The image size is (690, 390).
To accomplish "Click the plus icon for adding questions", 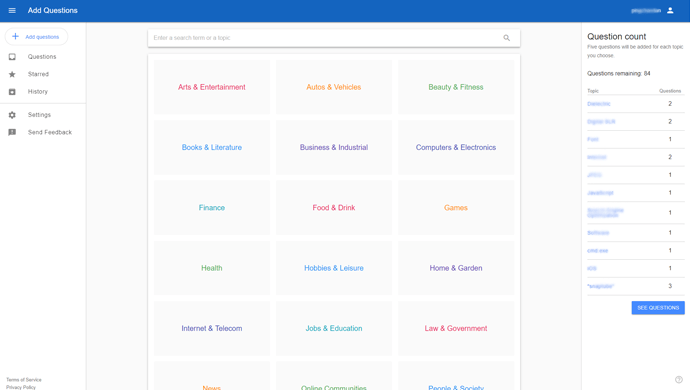I will [x=15, y=37].
